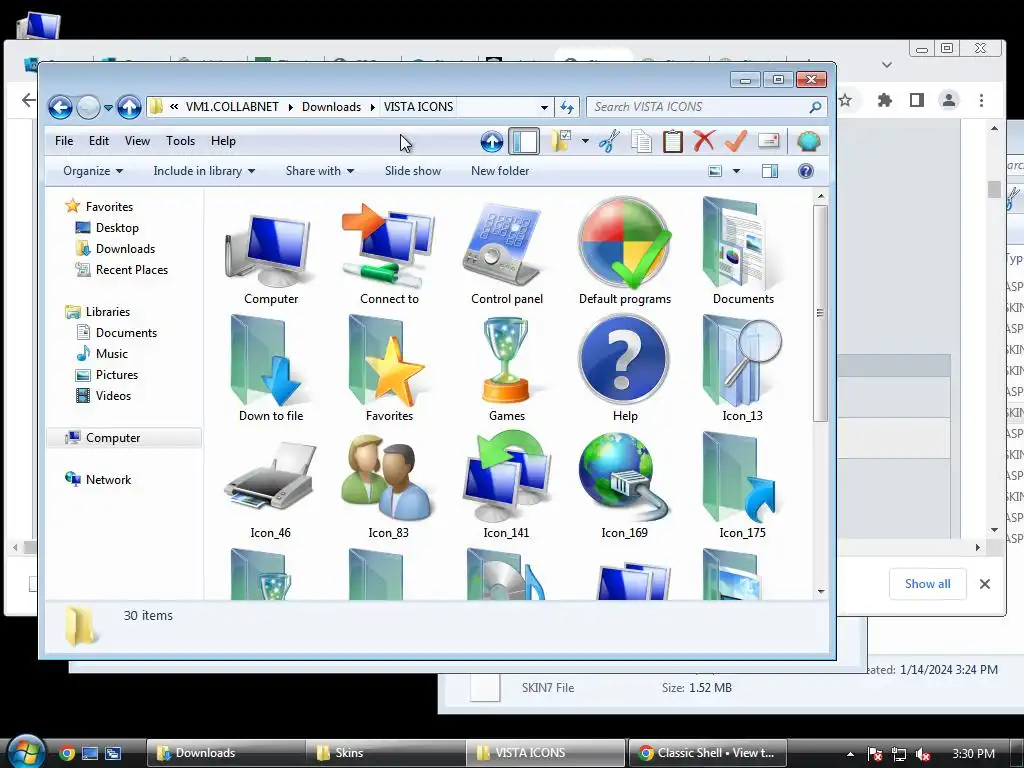The height and width of the screenshot is (768, 1024).
Task: Select the Connect to icon file
Action: click(389, 252)
